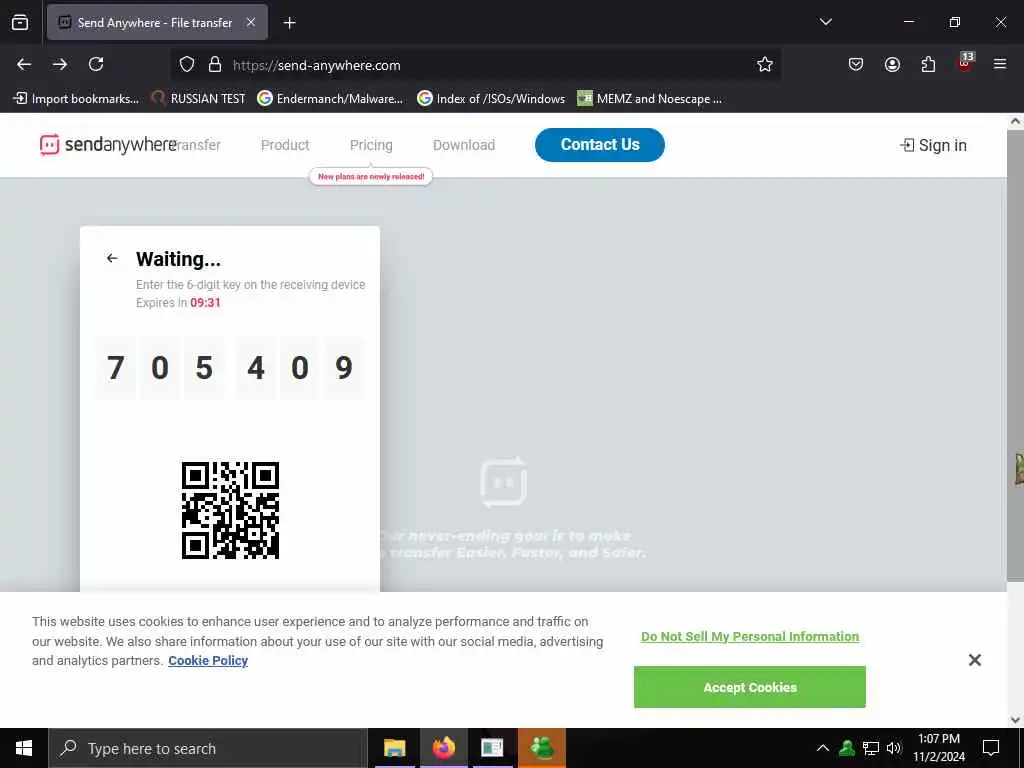This screenshot has width=1024, height=768.
Task: Open the Download menu item
Action: click(x=464, y=145)
